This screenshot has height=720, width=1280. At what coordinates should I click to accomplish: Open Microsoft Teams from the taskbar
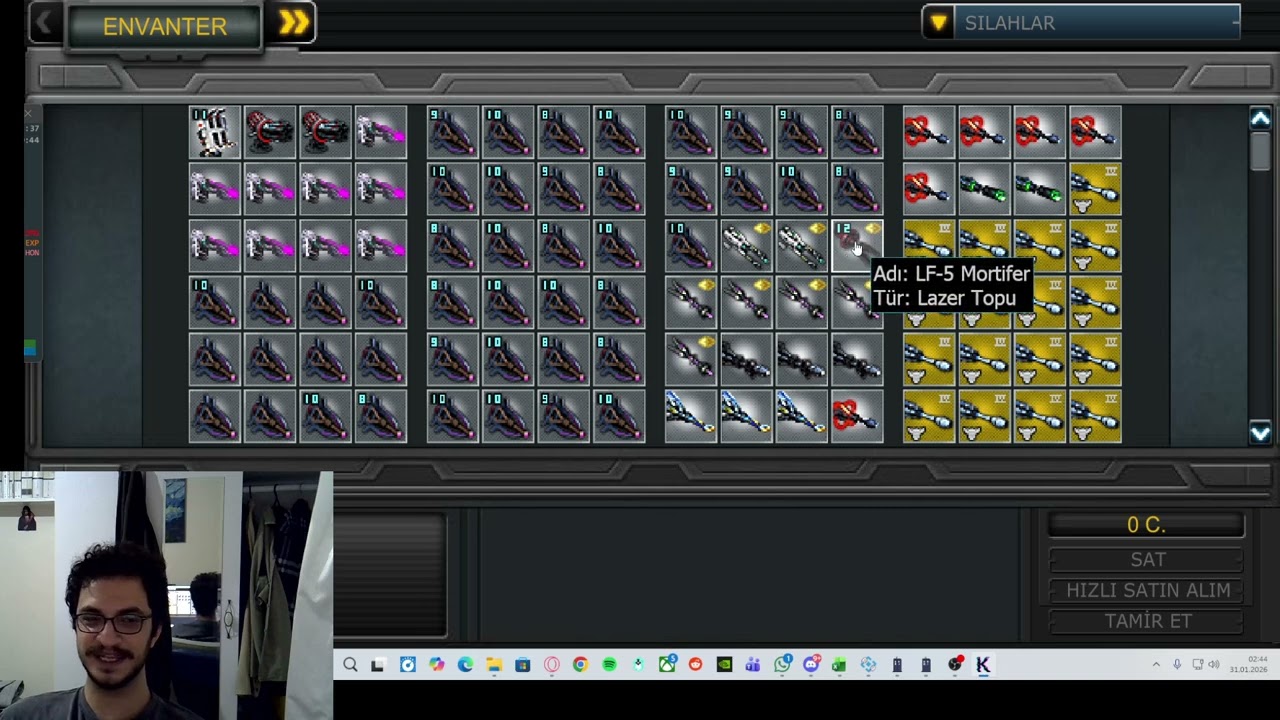(753, 665)
